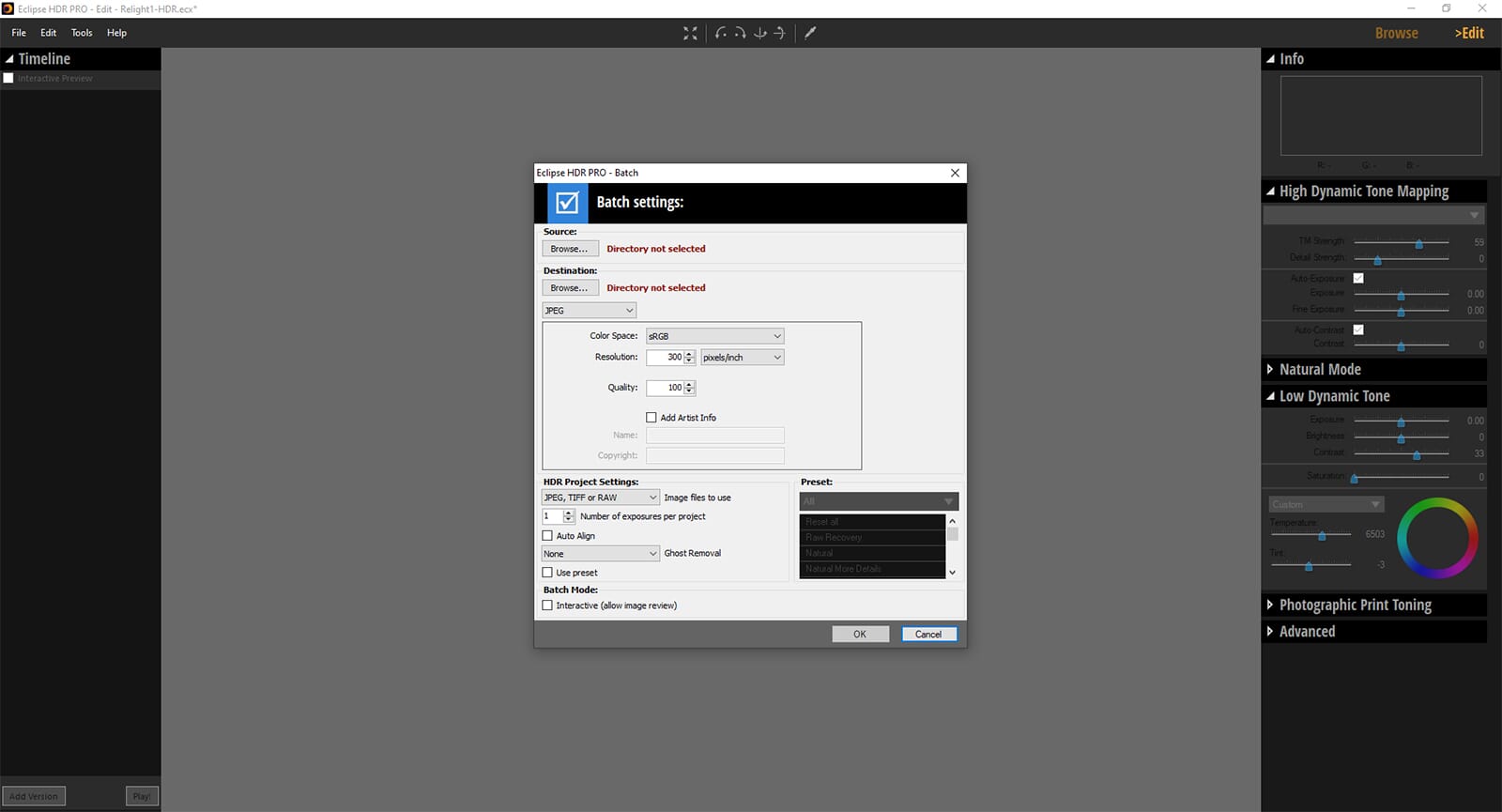This screenshot has height=812, width=1502.
Task: Expand the Photographic Print Toning panel
Action: coord(1270,605)
